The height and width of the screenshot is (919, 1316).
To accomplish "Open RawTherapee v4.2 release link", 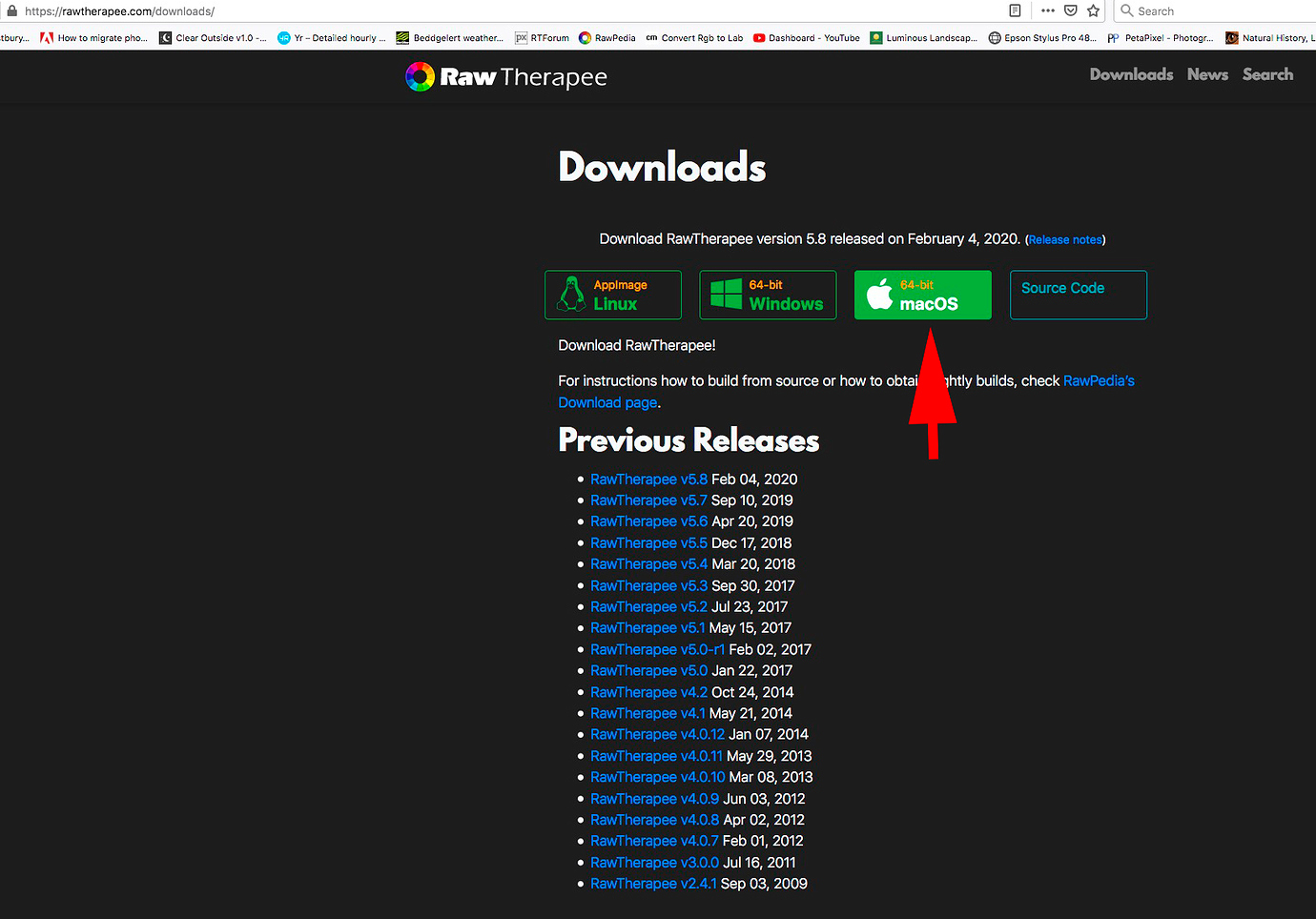I will [648, 693].
